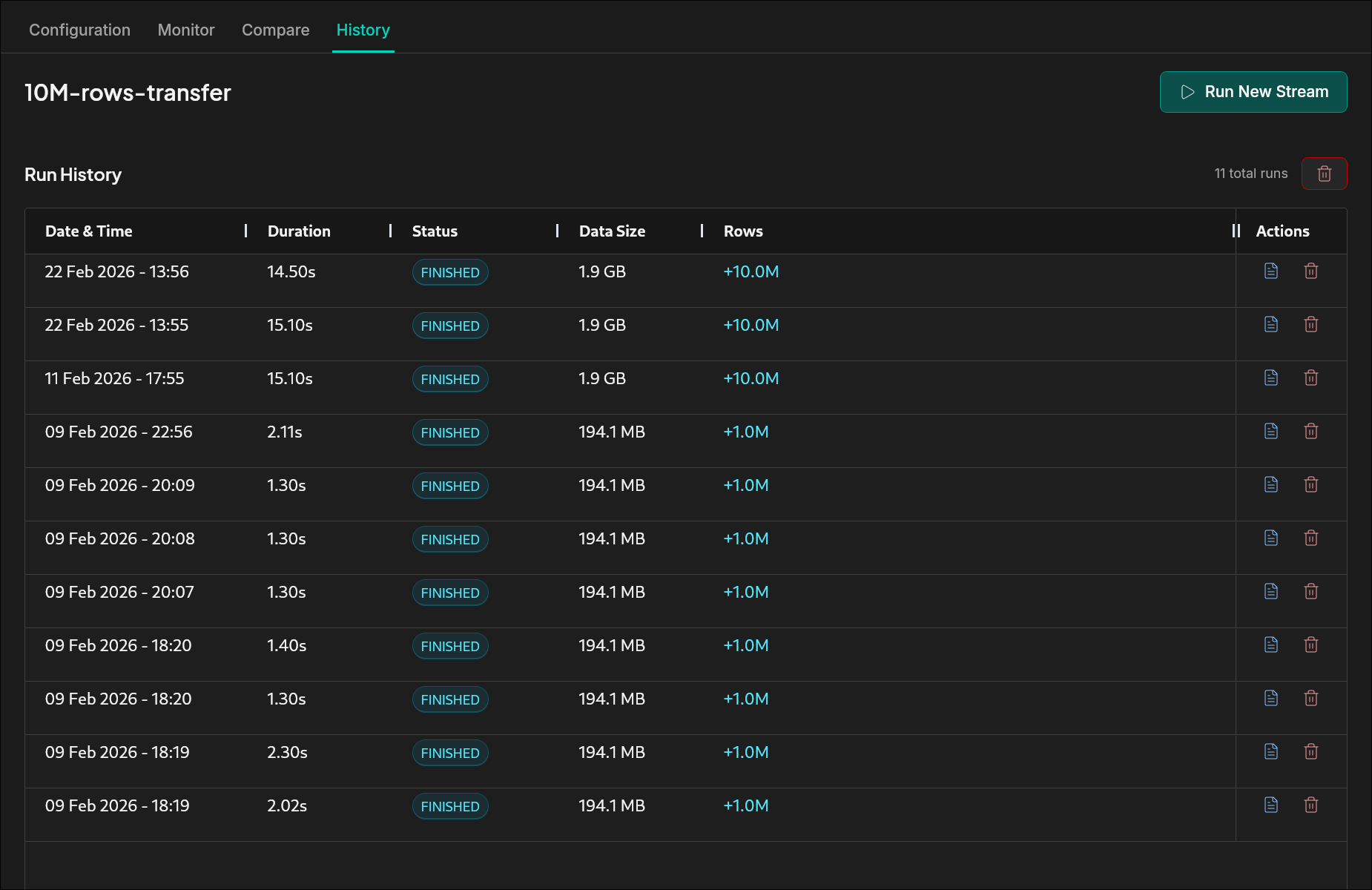Screen dimensions: 1372x890
Task: Delete the 1.40s duration run
Action: pos(1311,645)
